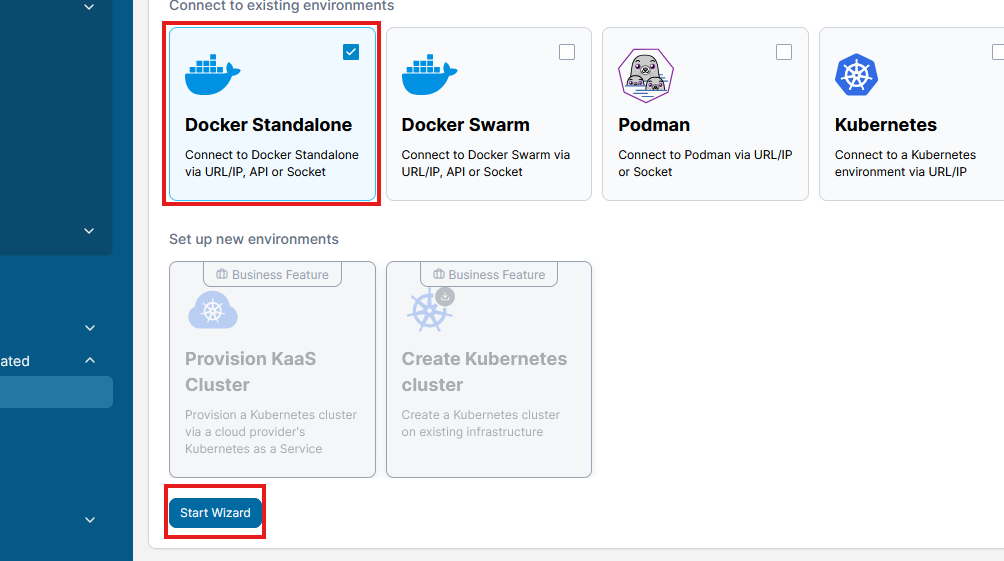Image resolution: width=1004 pixels, height=561 pixels.
Task: Click the Podman seals logo
Action: click(x=645, y=75)
